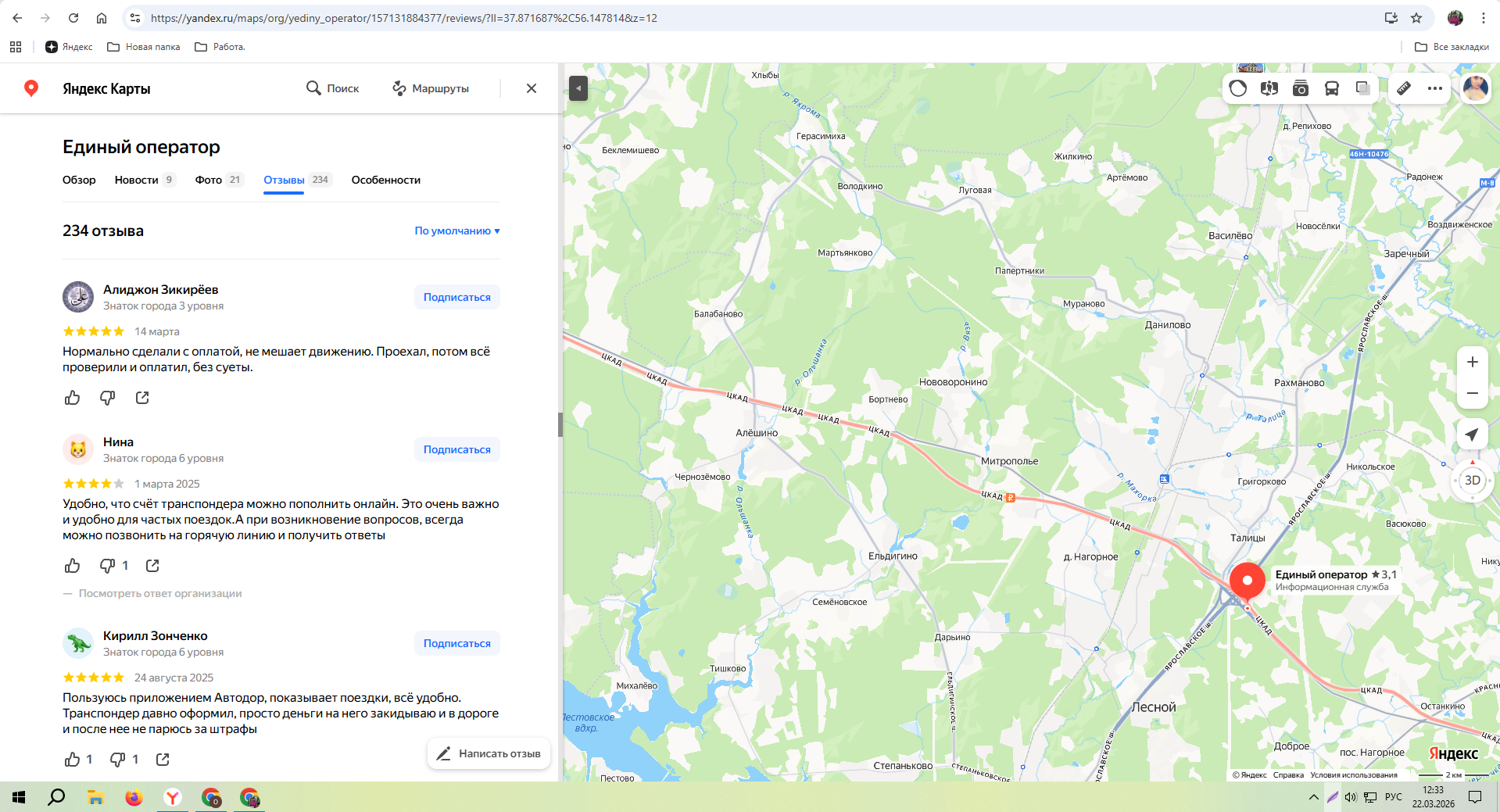Switch the РУС keyboard language indicator
Screen dimensions: 1500x812
tap(1394, 797)
